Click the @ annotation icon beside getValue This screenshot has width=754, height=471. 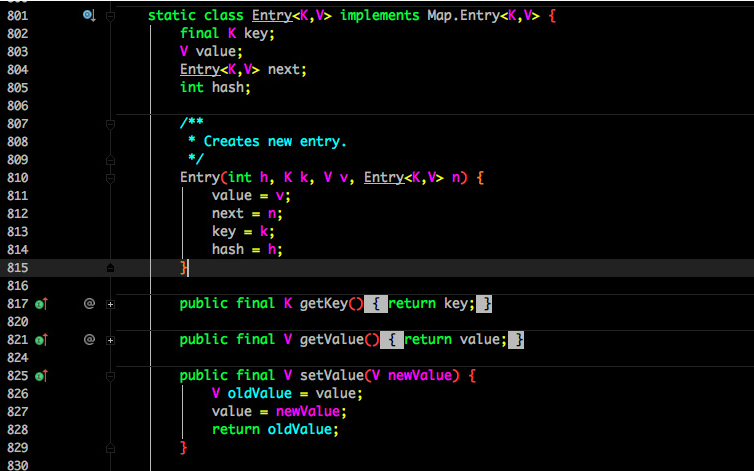coord(89,340)
